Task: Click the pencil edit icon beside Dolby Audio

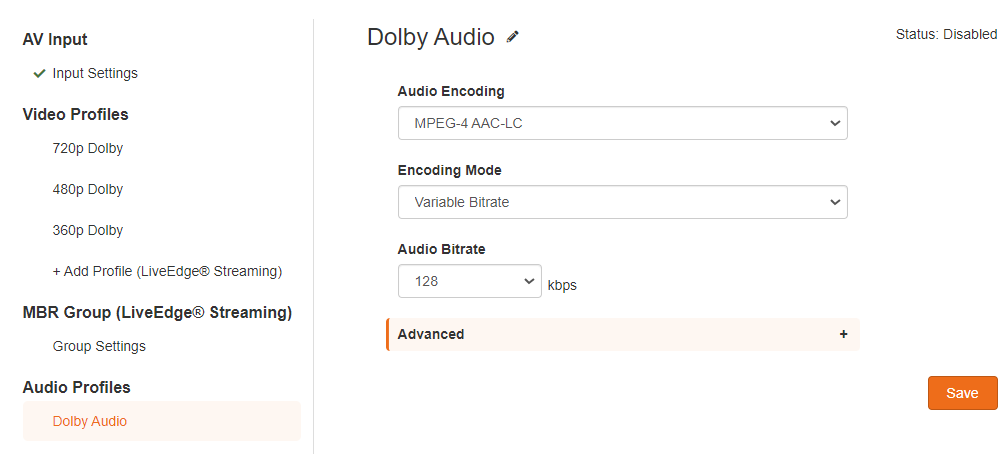Action: tap(512, 37)
